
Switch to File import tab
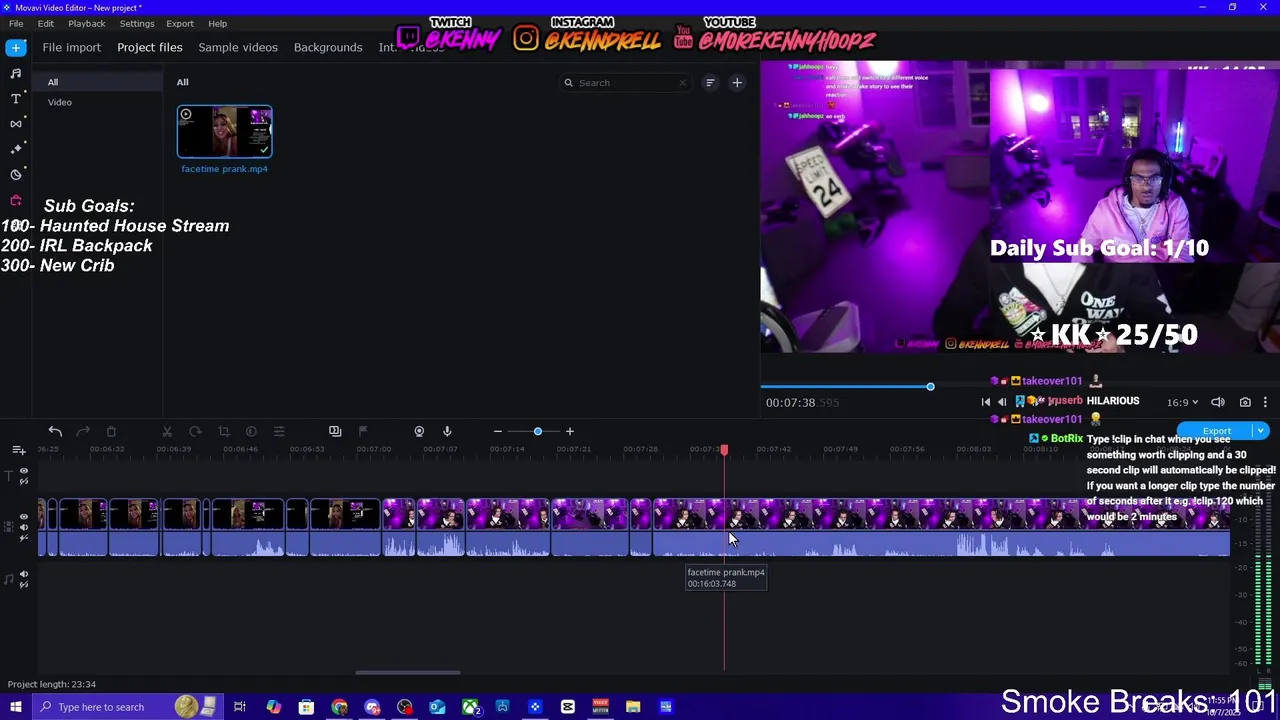tap(71, 47)
